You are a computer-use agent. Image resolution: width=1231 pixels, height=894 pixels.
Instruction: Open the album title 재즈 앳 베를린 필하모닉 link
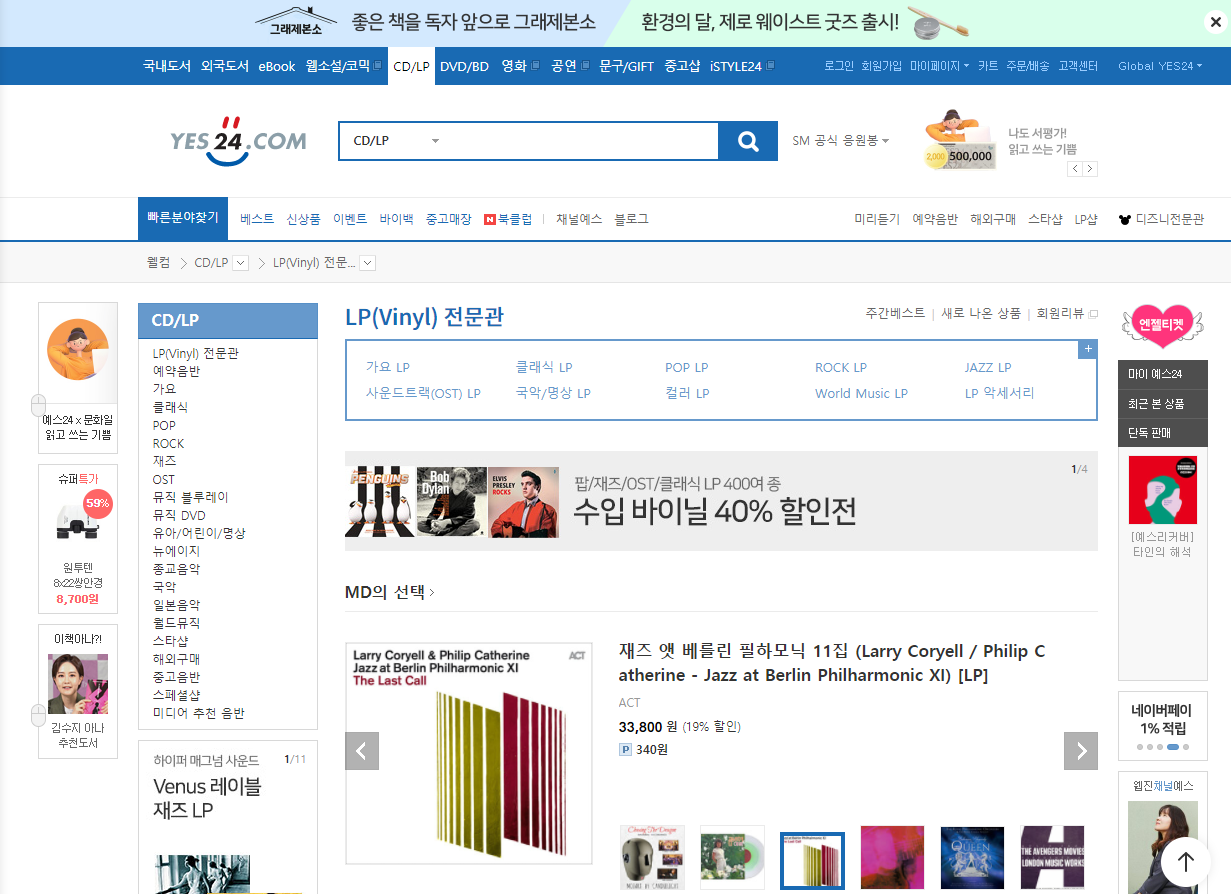click(x=832, y=663)
